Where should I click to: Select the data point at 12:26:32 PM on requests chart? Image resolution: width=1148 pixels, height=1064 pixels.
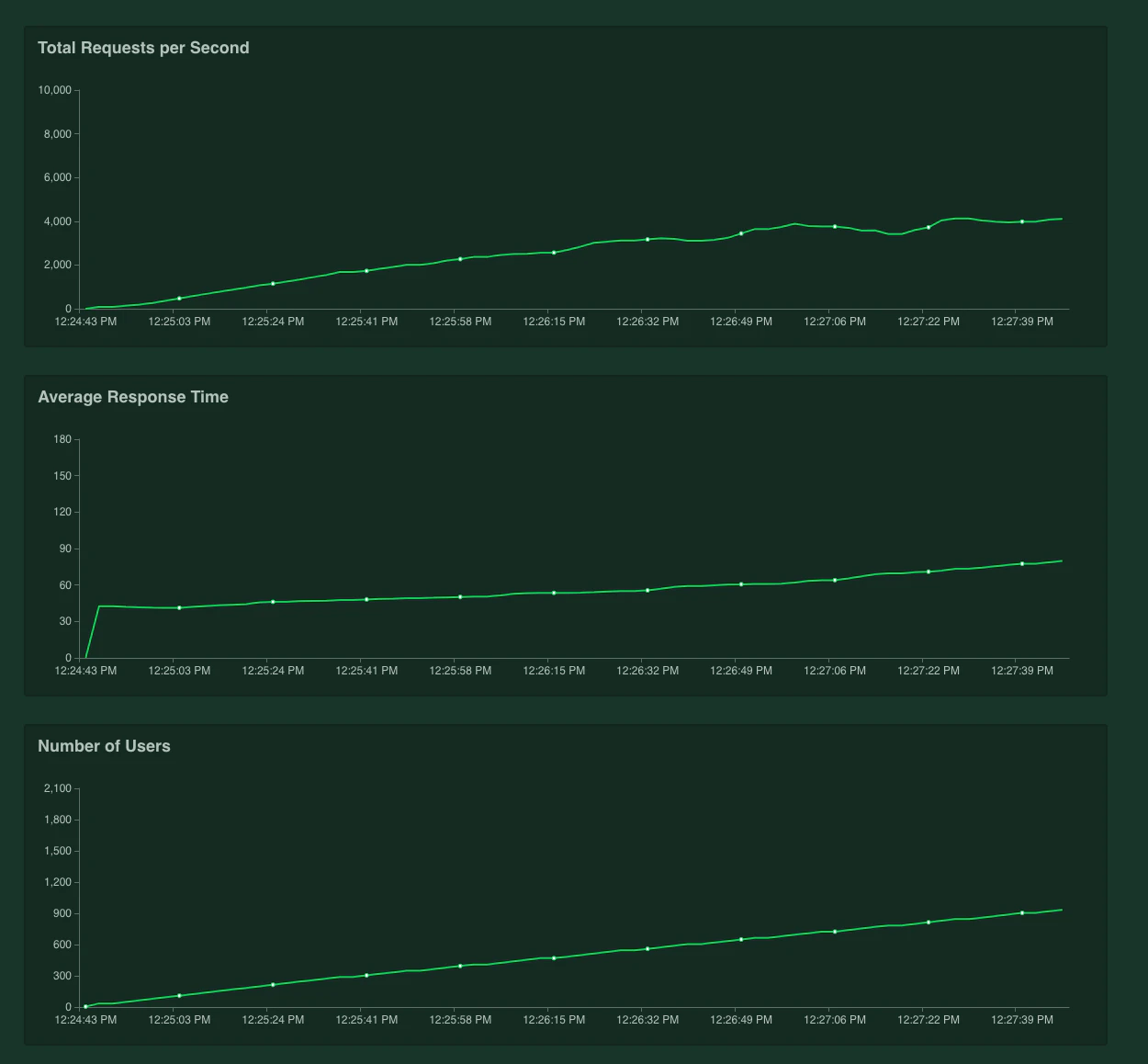647,238
